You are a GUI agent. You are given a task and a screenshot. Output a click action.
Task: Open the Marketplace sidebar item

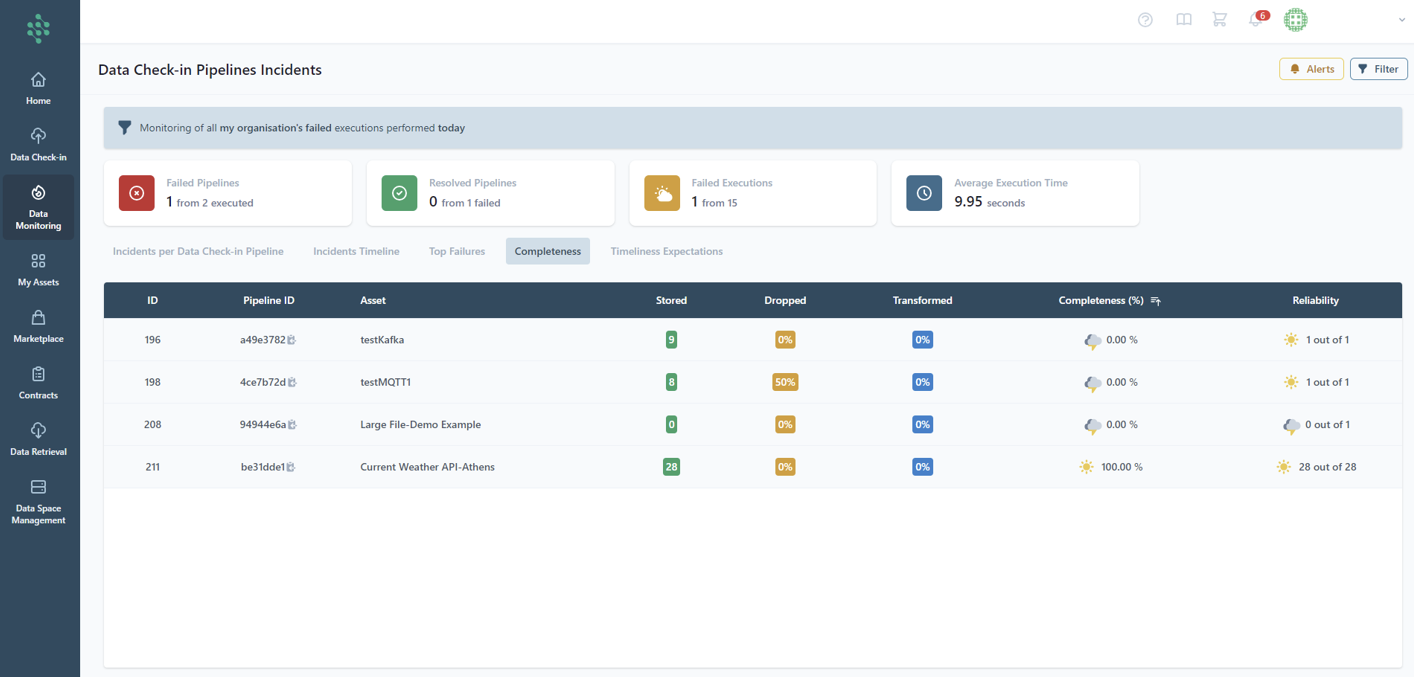pos(38,326)
